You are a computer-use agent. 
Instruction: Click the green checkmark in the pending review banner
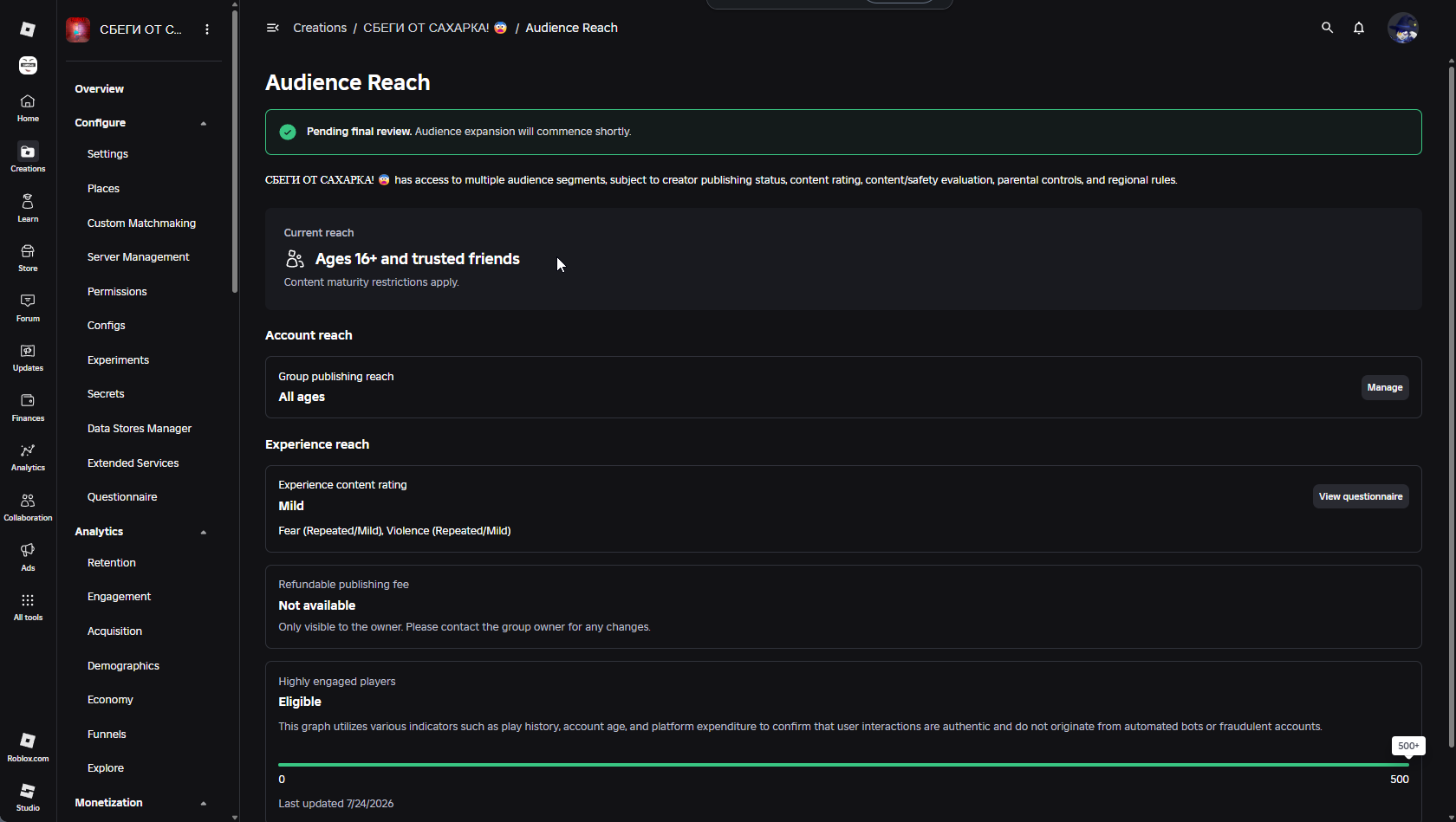pos(288,132)
